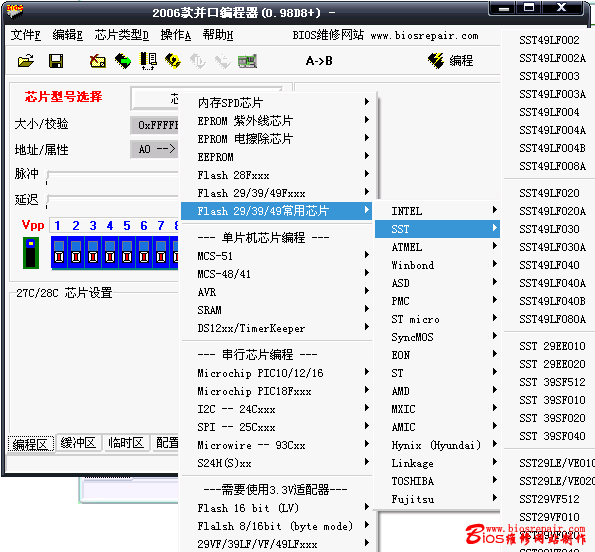The image size is (595, 552).
Task: Click the chip verify toolbar icon
Action: pyautogui.click(x=148, y=61)
